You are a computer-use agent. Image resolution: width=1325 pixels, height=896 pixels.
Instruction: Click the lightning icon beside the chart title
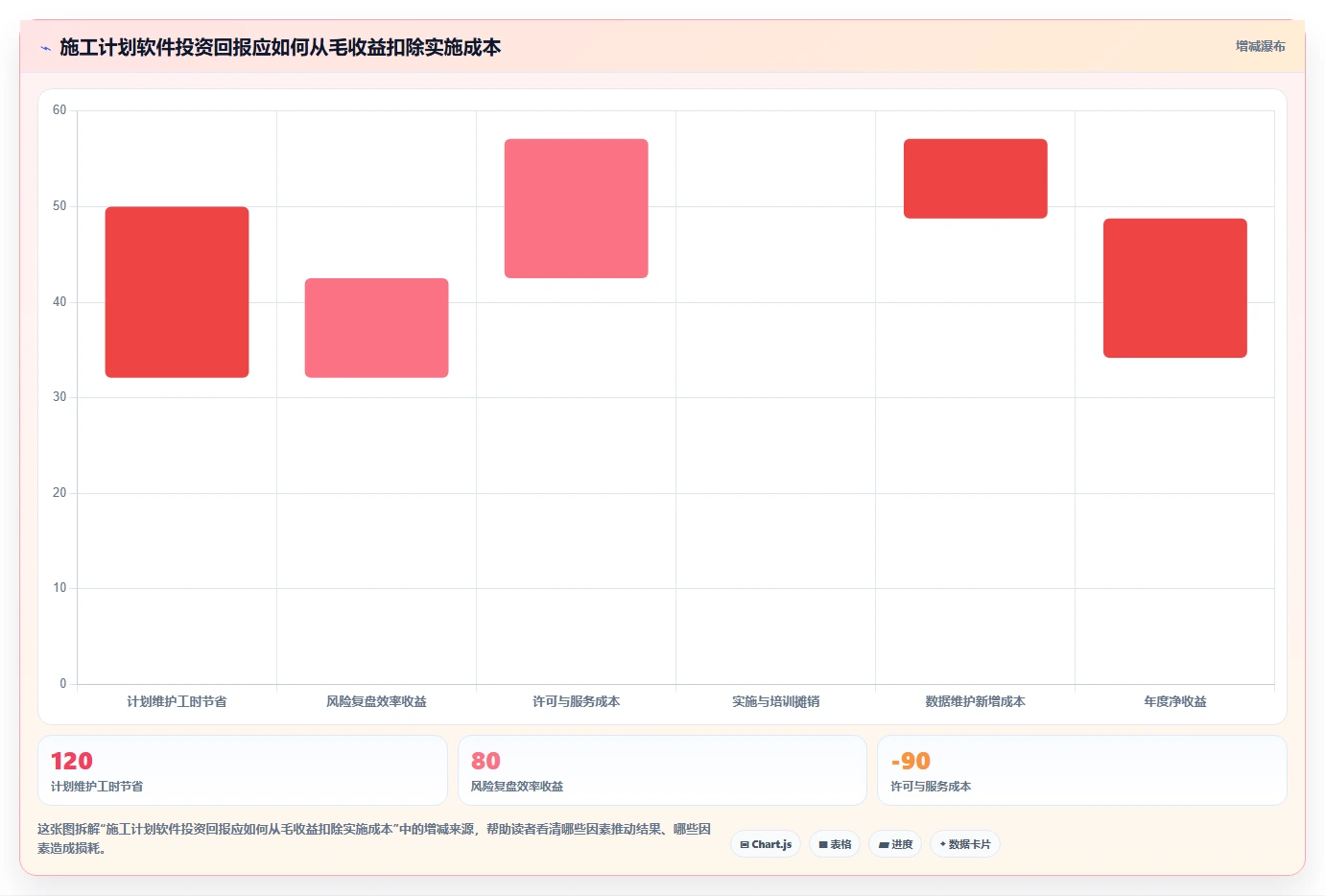[45, 48]
